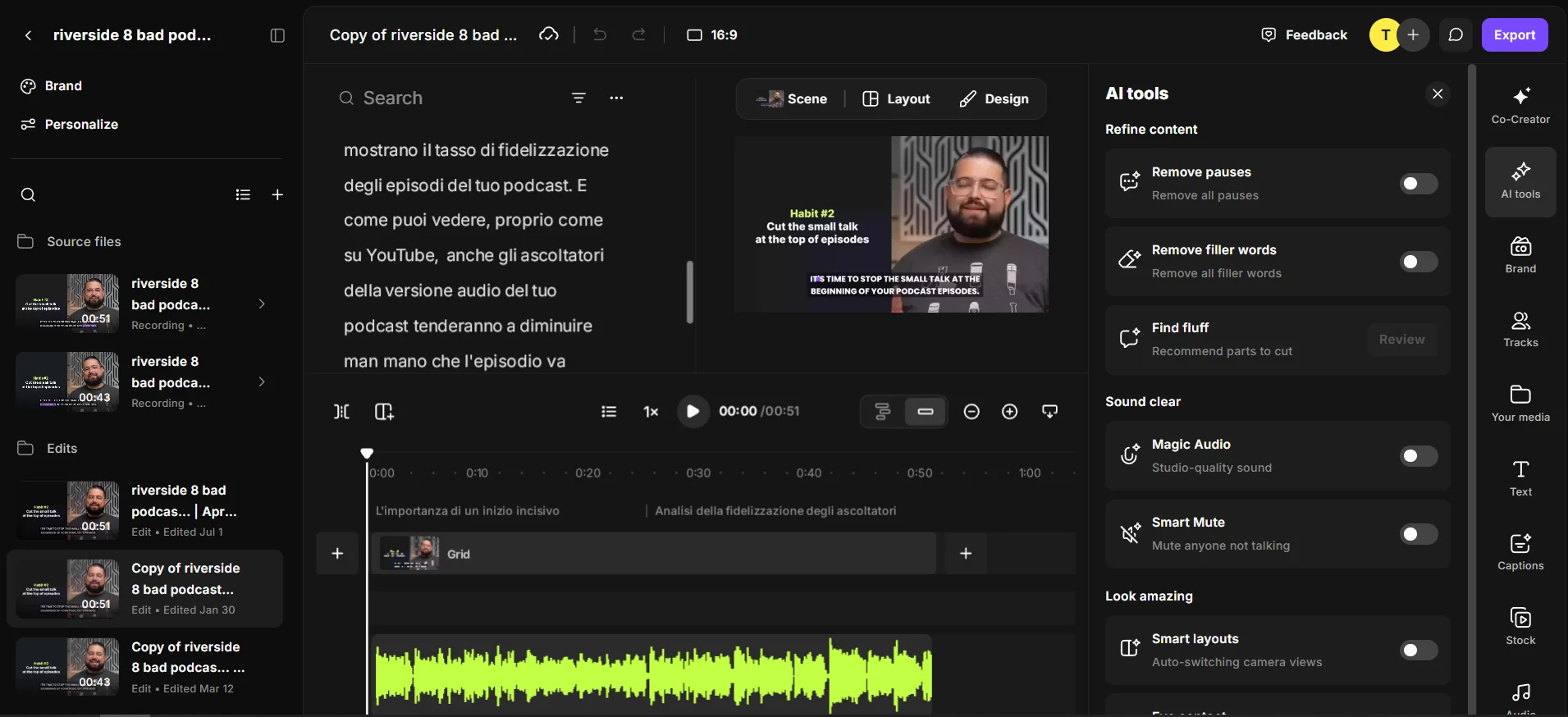Image resolution: width=1568 pixels, height=717 pixels.
Task: Select the Grid clip on timeline
Action: click(654, 554)
